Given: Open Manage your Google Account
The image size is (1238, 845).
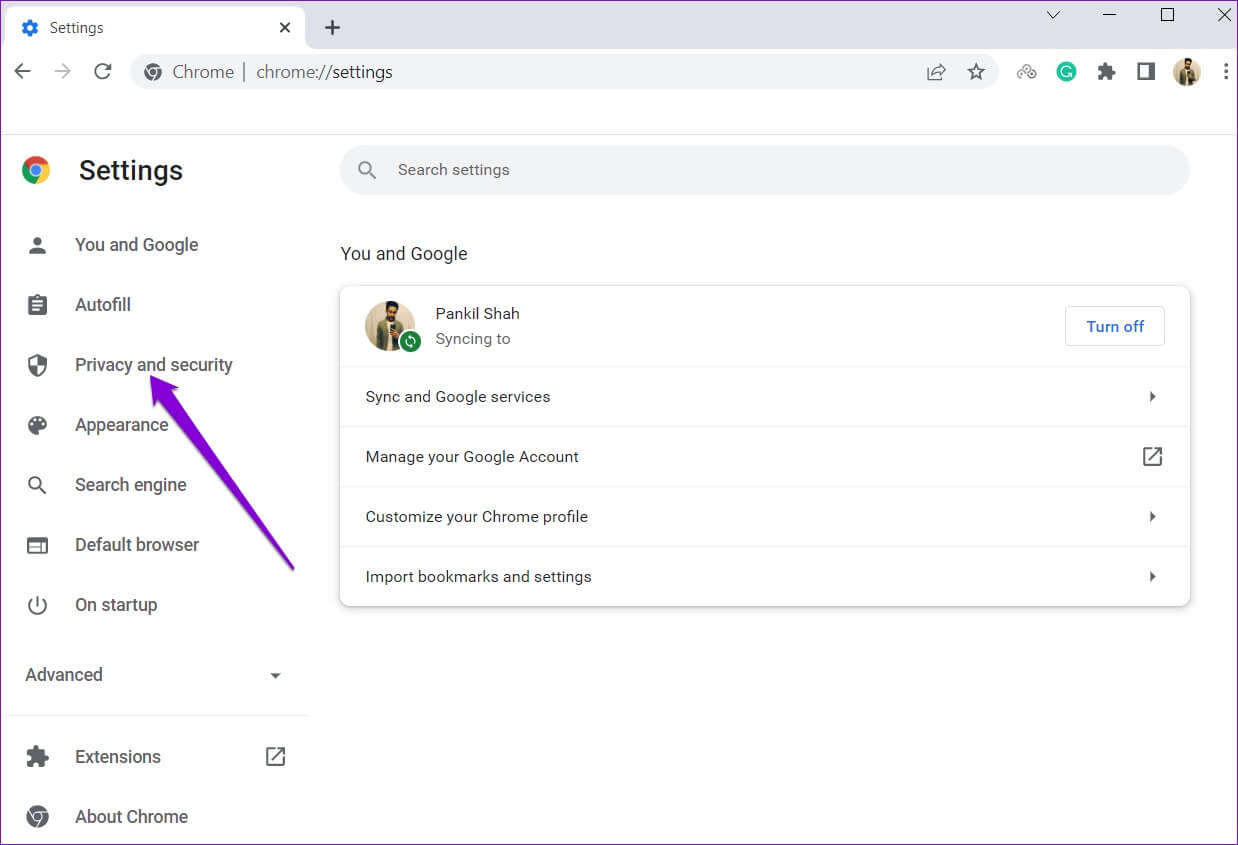Looking at the screenshot, I should pyautogui.click(x=765, y=457).
